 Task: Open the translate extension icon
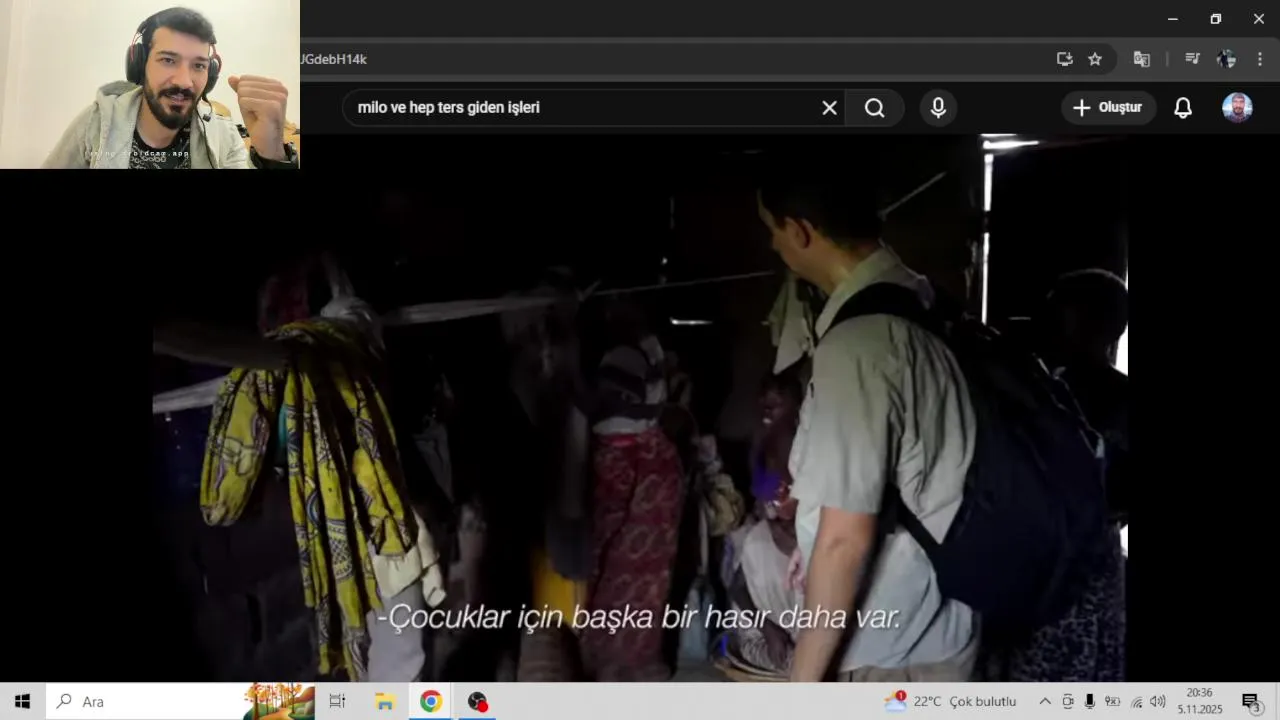coord(1141,59)
